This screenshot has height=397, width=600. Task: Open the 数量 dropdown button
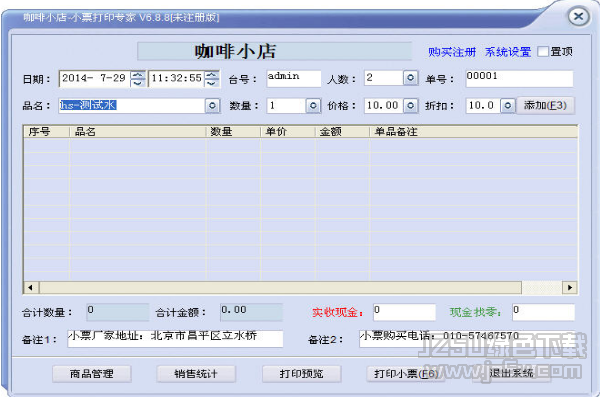(x=313, y=106)
